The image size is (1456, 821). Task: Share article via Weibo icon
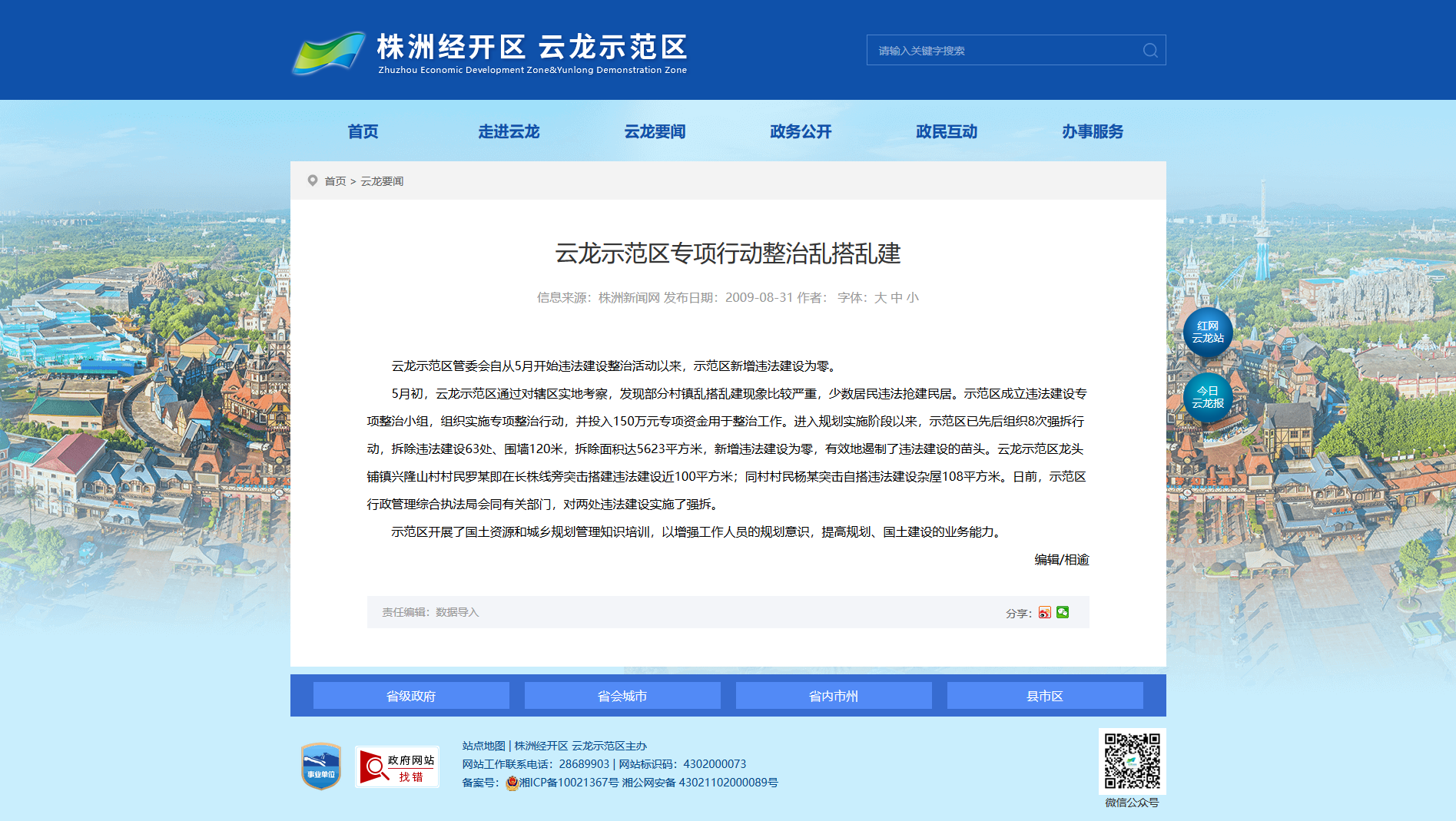click(1044, 612)
